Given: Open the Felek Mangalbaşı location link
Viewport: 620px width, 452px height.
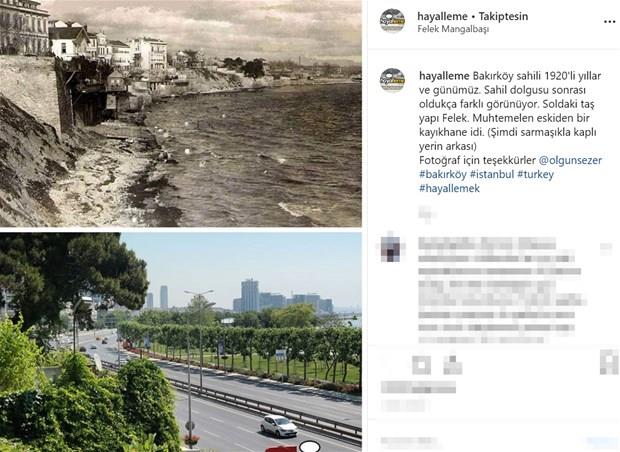Looking at the screenshot, I should click(453, 29).
